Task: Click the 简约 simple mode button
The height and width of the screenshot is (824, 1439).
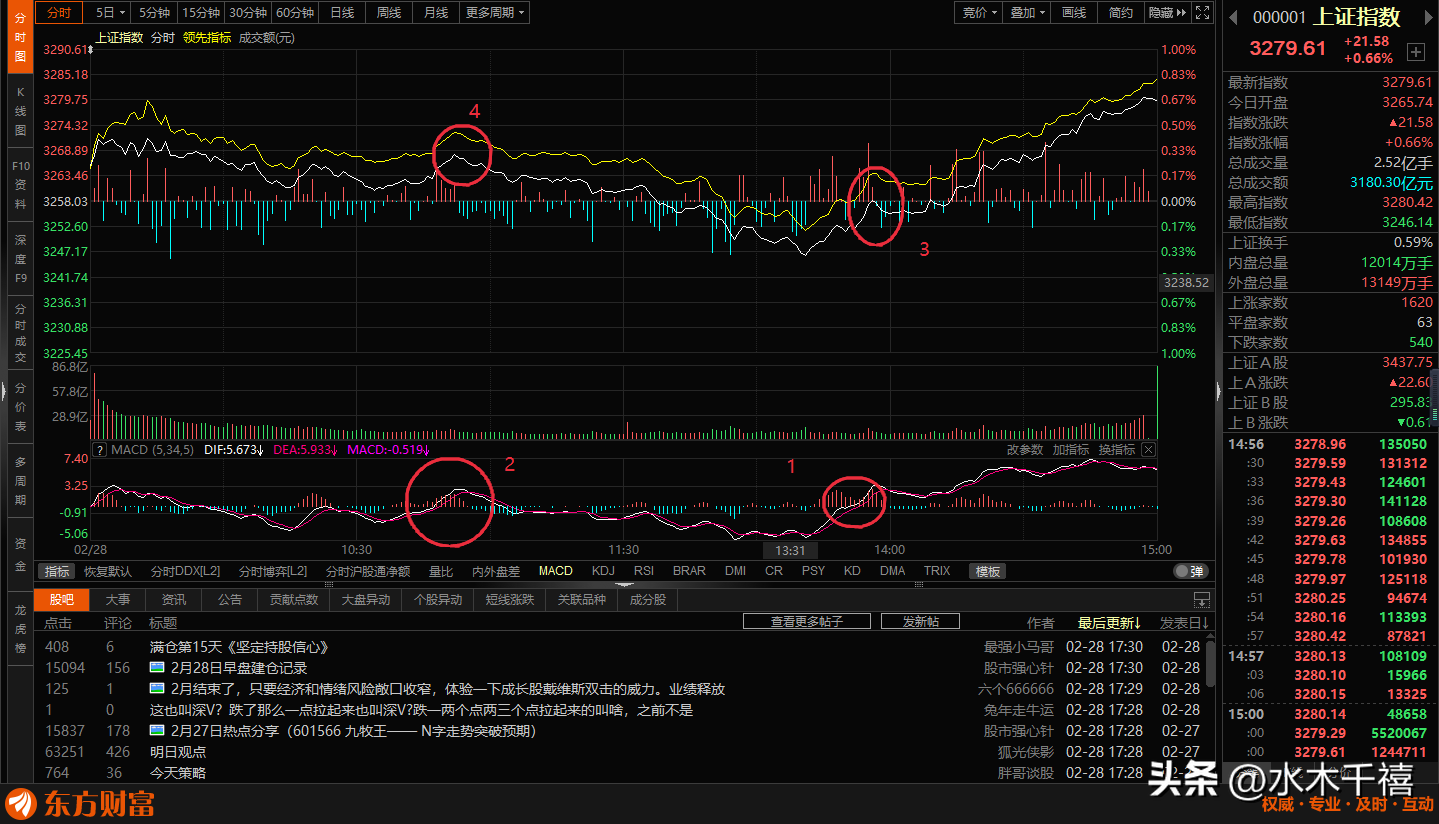Action: tap(1121, 13)
